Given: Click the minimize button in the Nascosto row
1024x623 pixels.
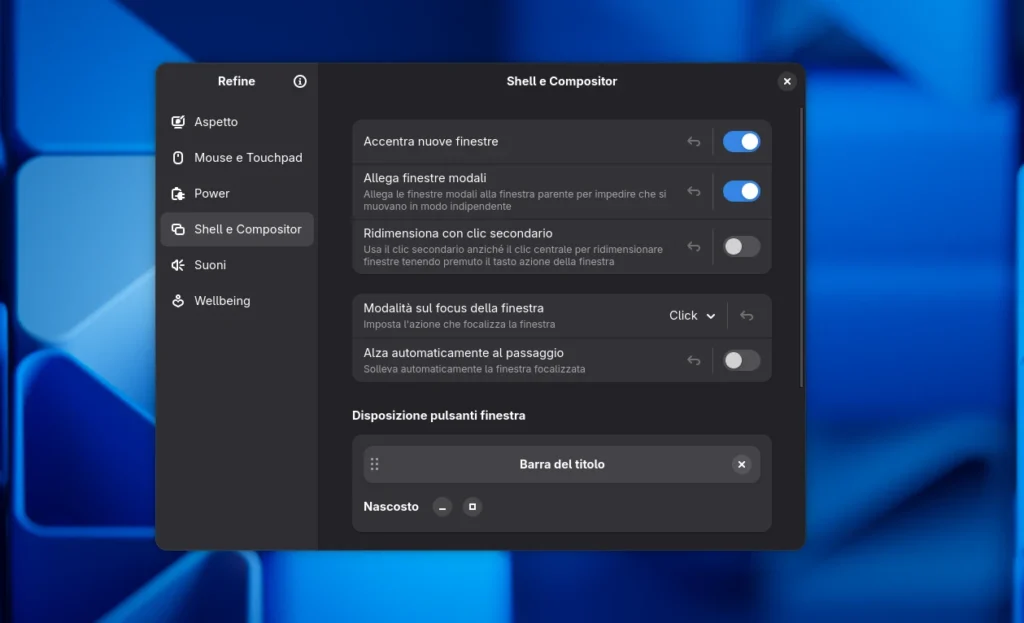Looking at the screenshot, I should [x=441, y=507].
